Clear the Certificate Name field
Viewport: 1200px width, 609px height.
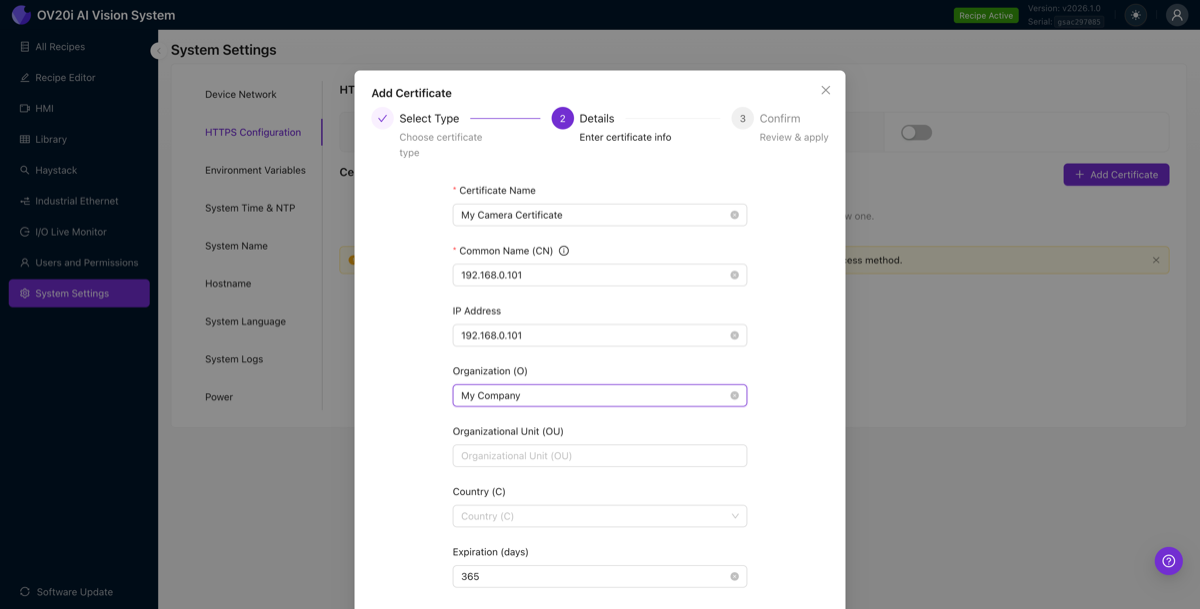coord(735,214)
